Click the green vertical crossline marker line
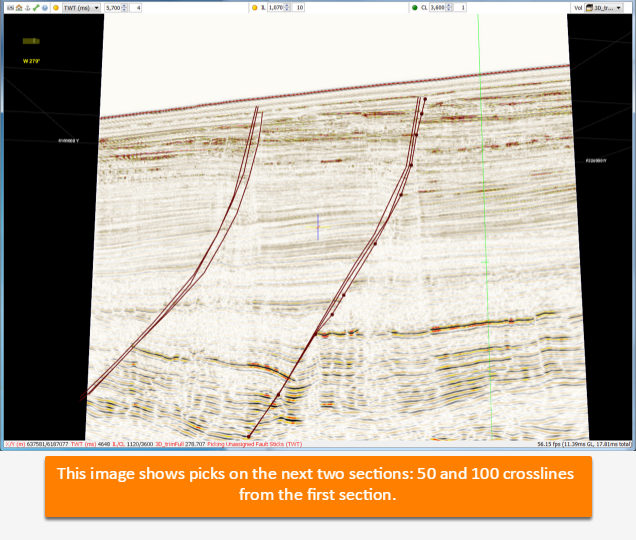Screen dimensions: 636x540 tap(485, 227)
